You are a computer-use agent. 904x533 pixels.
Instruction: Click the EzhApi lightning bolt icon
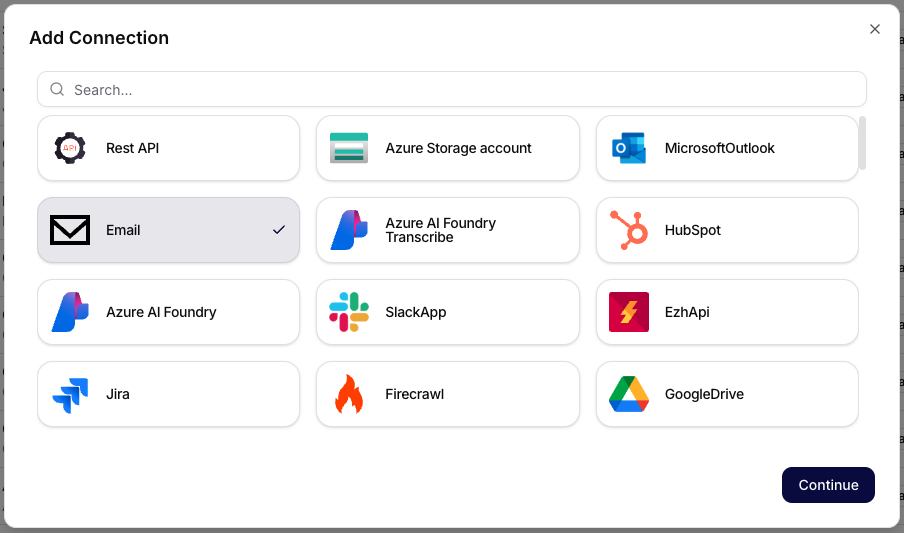click(x=629, y=312)
